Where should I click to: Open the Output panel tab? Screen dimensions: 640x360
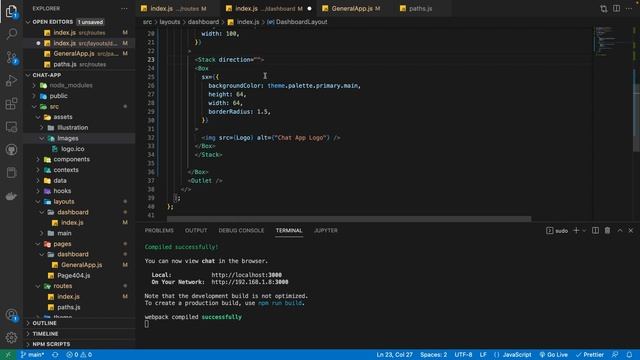[x=196, y=231]
